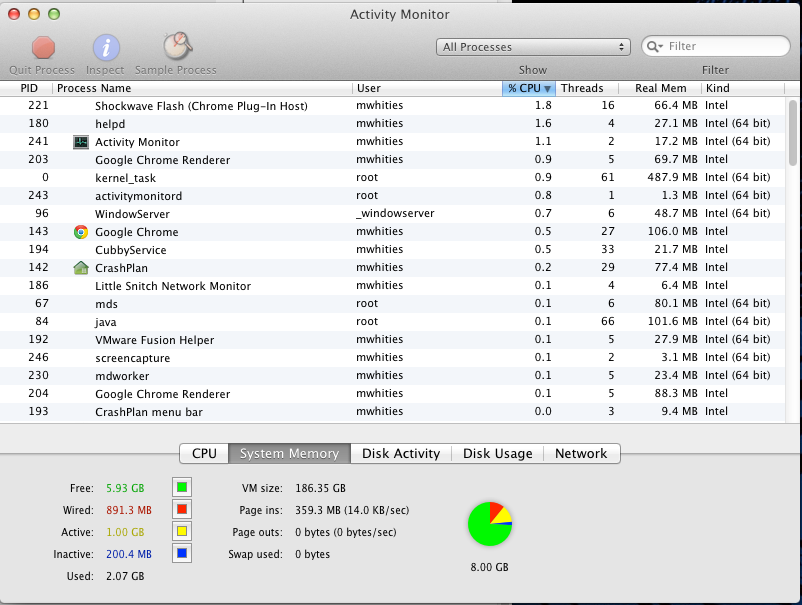Click the 106.0 MB Google Chrome memory
Image resolution: width=802 pixels, height=605 pixels.
[x=672, y=231]
